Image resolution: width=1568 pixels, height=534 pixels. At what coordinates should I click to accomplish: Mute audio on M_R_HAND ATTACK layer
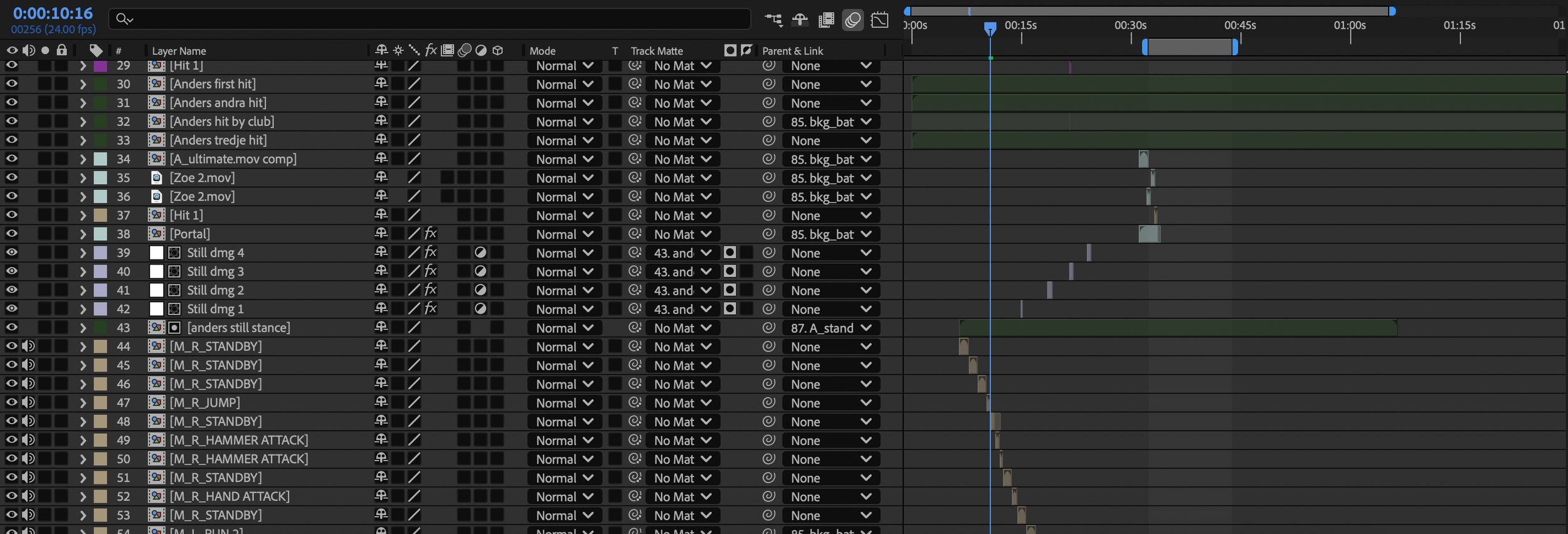click(x=29, y=496)
